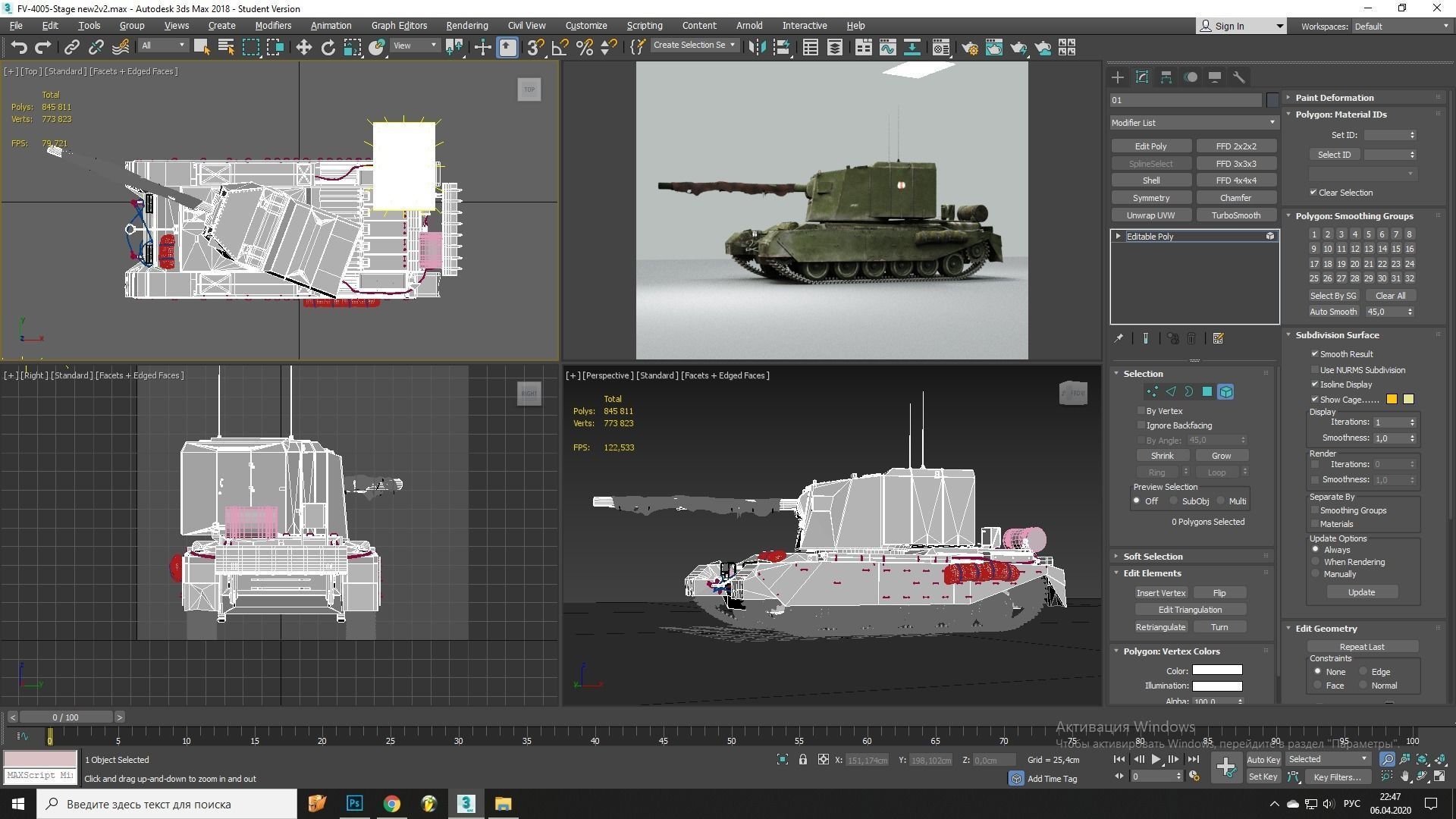Activate the Select and Move tool

click(303, 48)
